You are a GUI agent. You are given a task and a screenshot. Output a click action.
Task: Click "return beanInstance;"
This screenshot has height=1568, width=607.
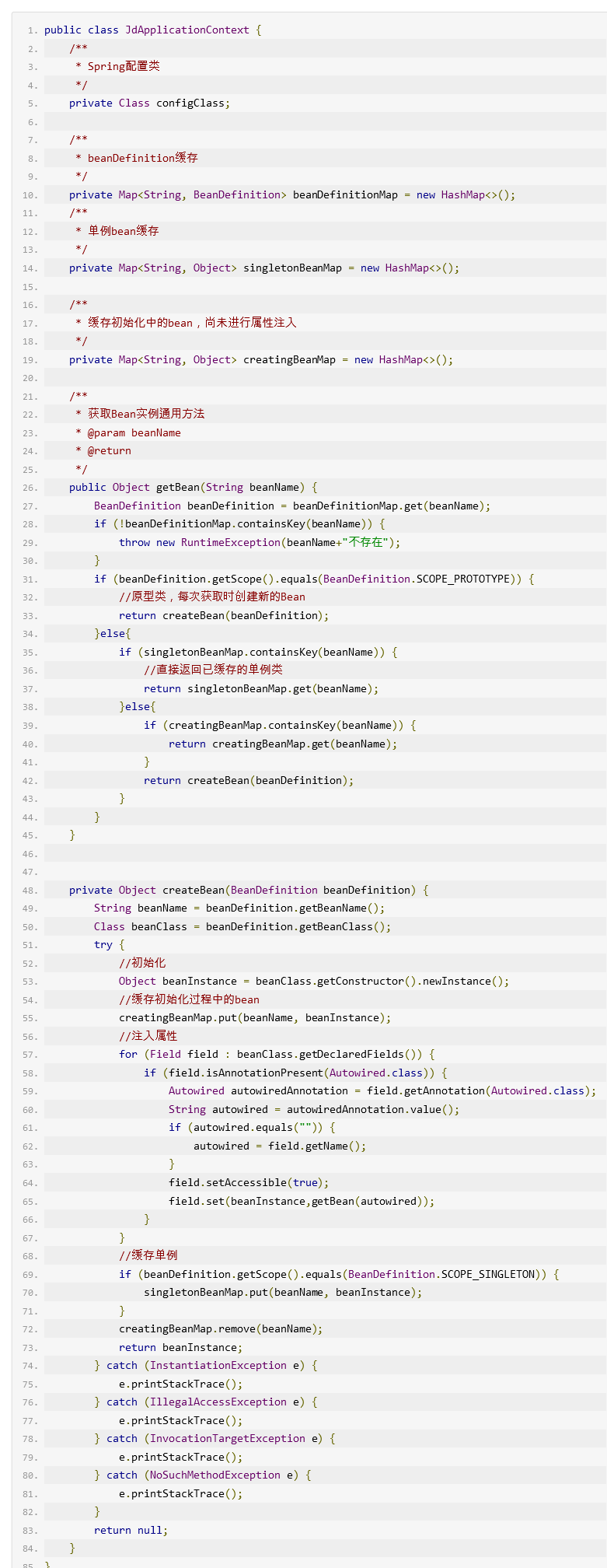pyautogui.click(x=180, y=1348)
